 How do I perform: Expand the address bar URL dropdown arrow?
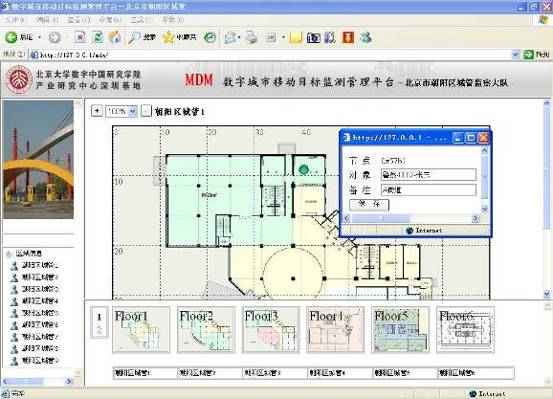point(515,54)
